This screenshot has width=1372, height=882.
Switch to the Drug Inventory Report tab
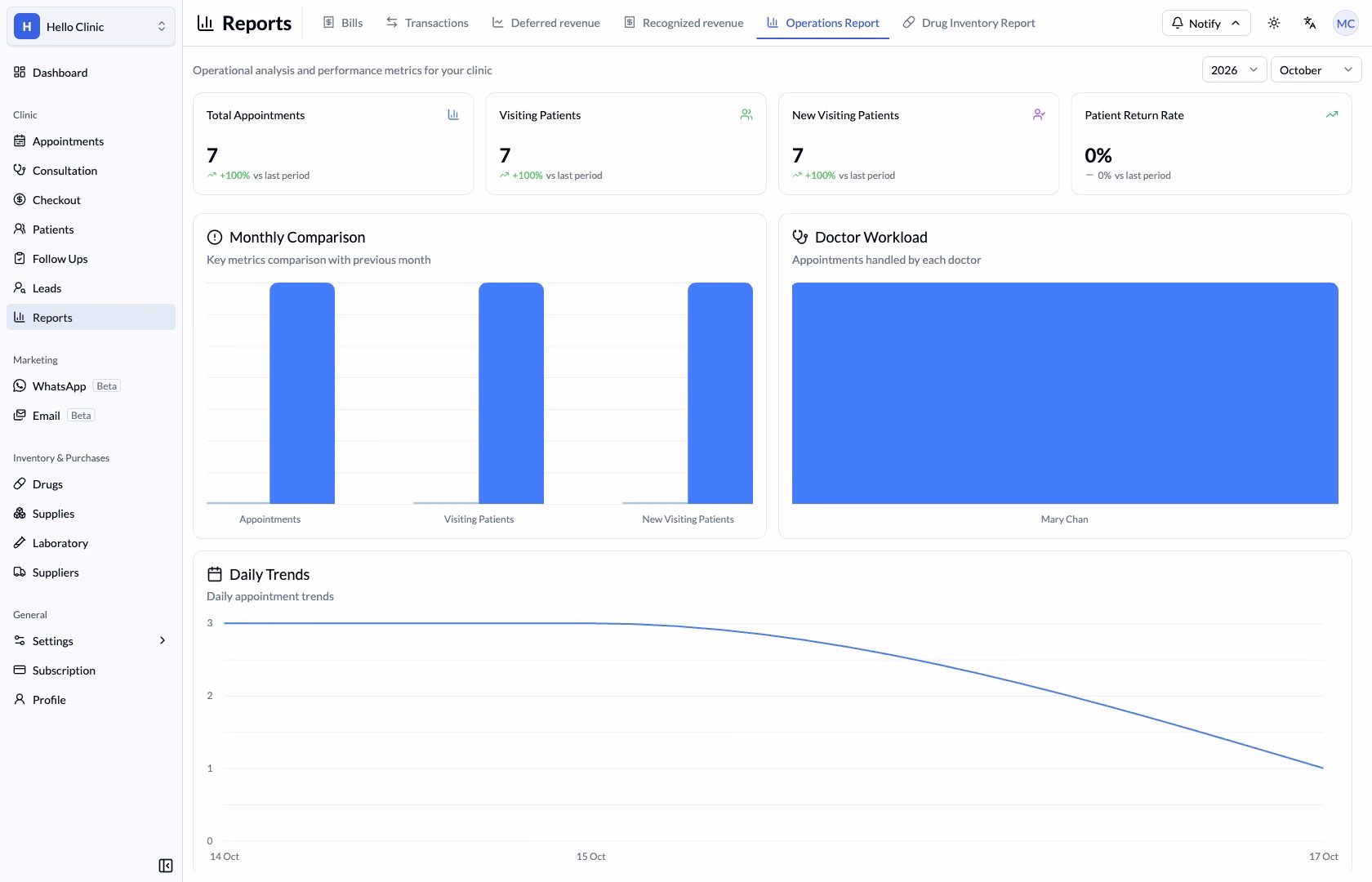969,23
